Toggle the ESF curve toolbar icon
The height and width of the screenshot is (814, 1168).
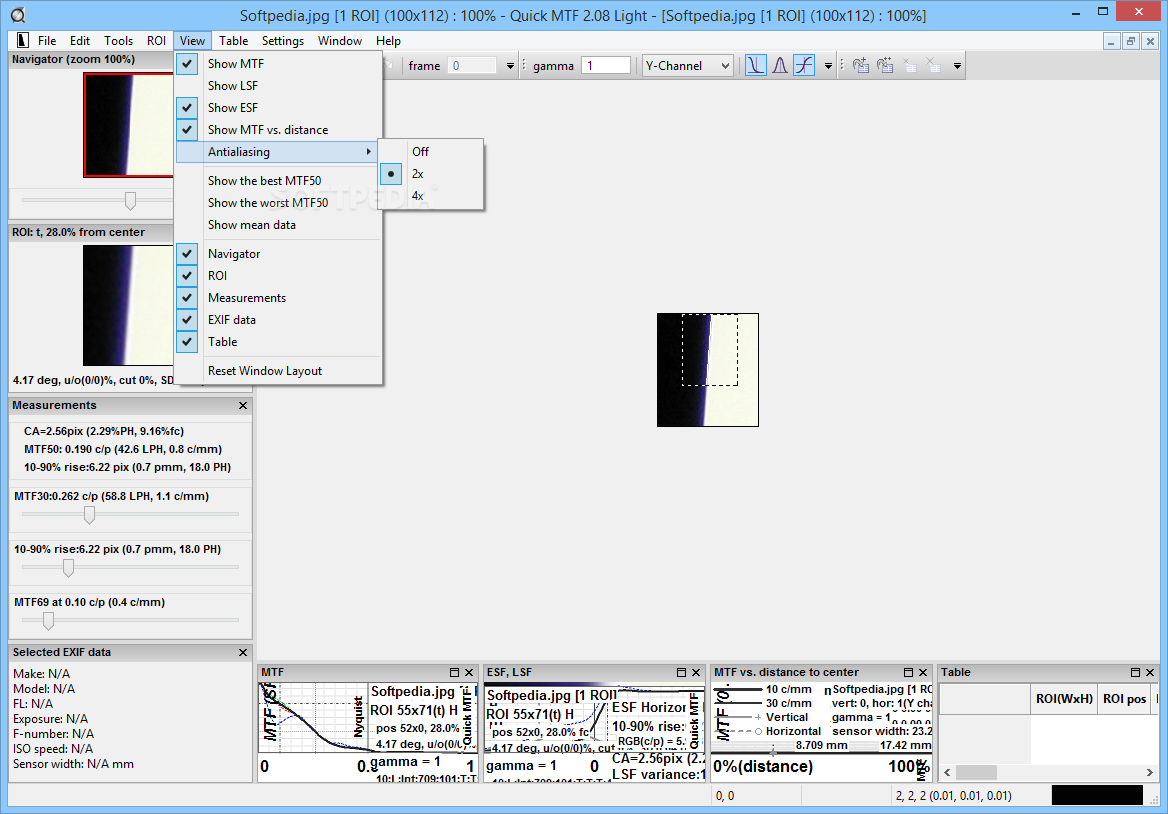(x=804, y=66)
